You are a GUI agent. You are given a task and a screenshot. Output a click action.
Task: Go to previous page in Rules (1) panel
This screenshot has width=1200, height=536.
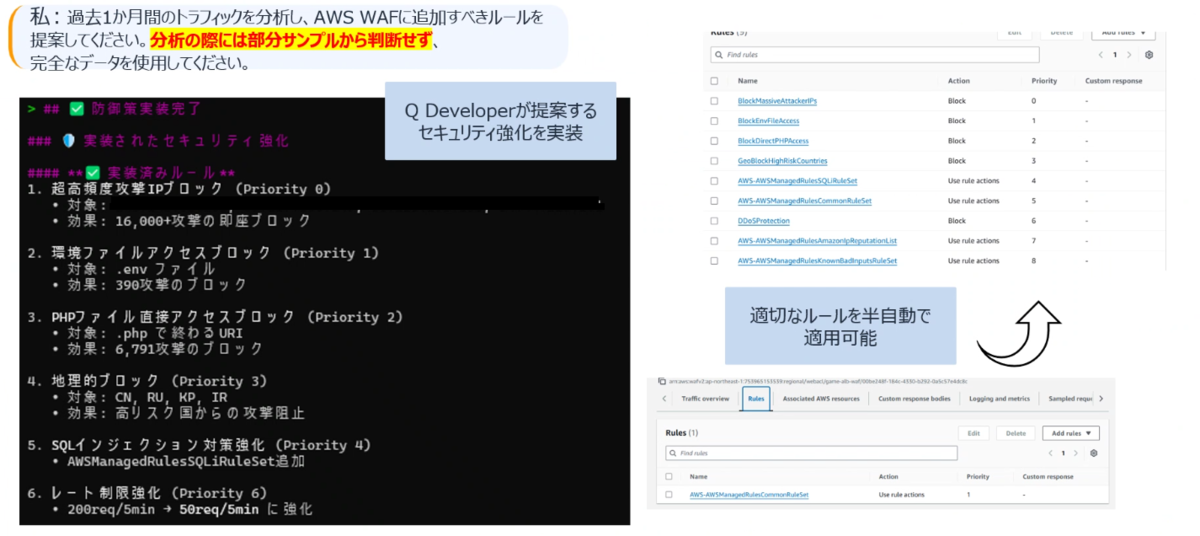click(x=1051, y=453)
